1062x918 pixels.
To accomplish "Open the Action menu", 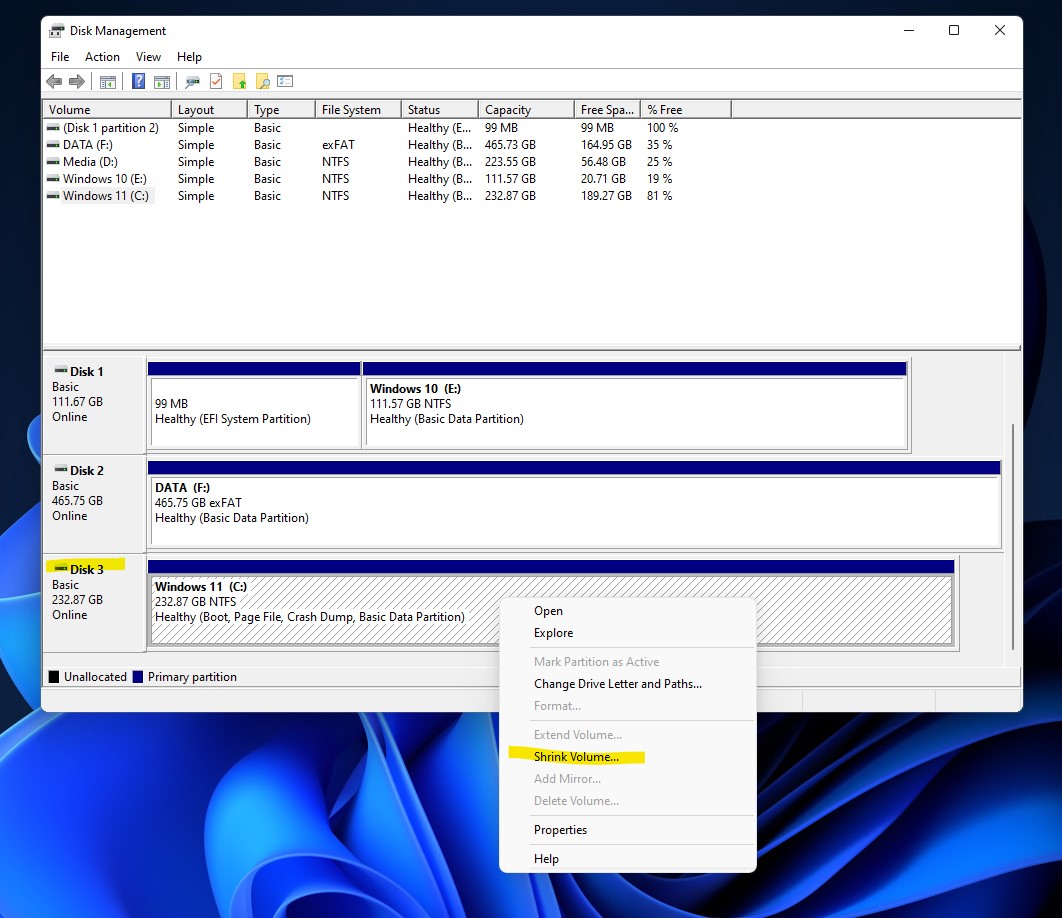I will [x=102, y=57].
